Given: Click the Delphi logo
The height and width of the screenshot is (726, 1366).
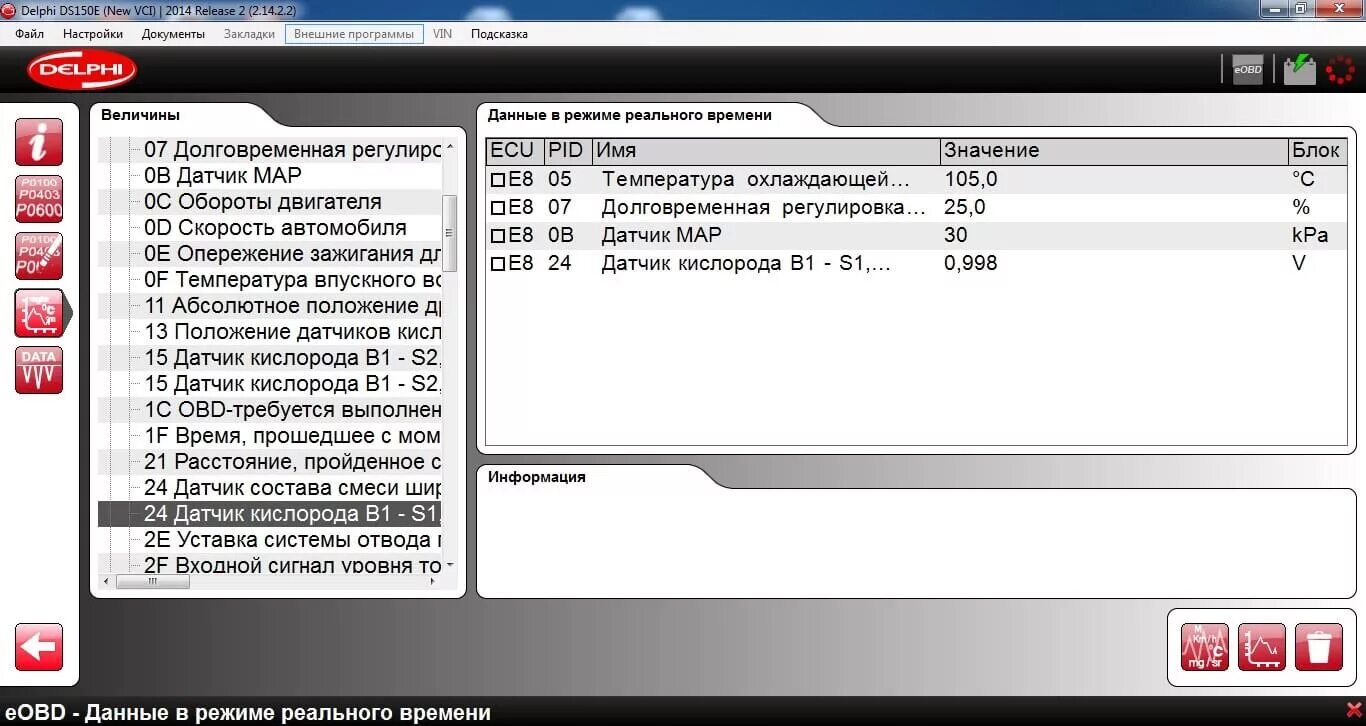Looking at the screenshot, I should 82,69.
